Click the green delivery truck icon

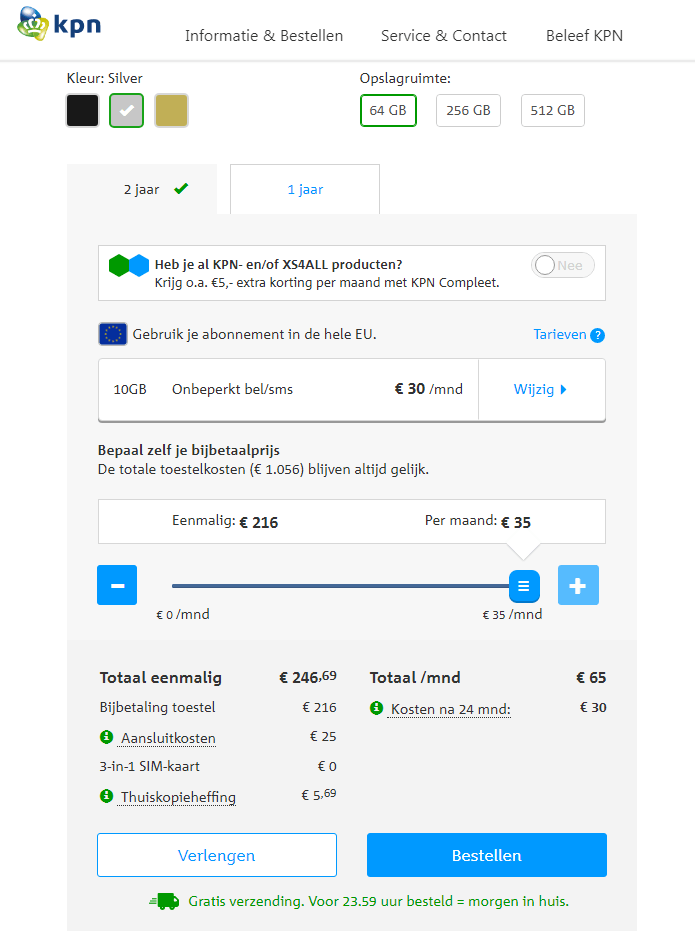[165, 902]
